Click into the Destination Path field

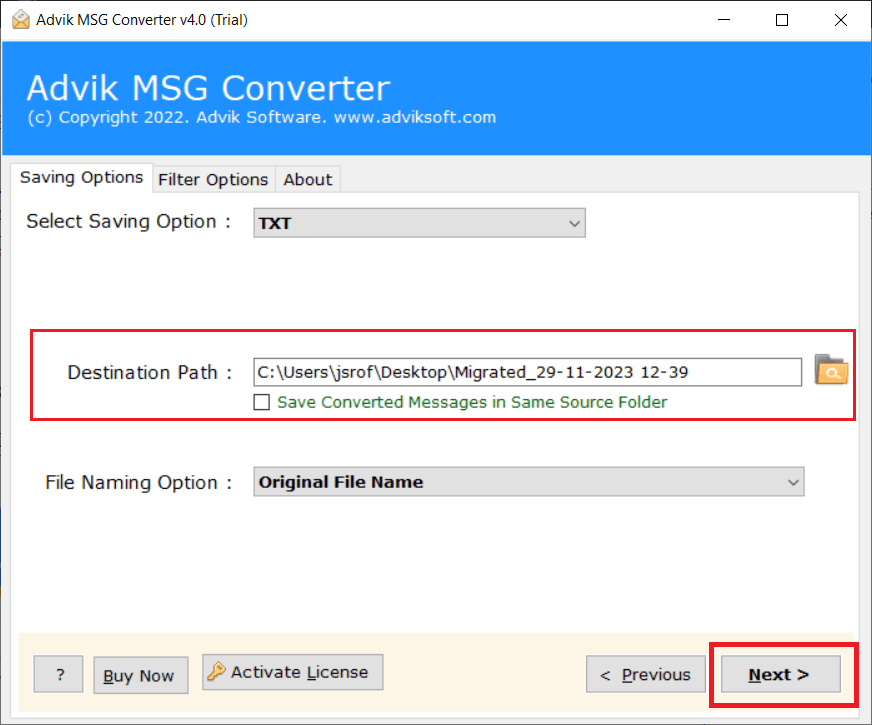(x=527, y=372)
